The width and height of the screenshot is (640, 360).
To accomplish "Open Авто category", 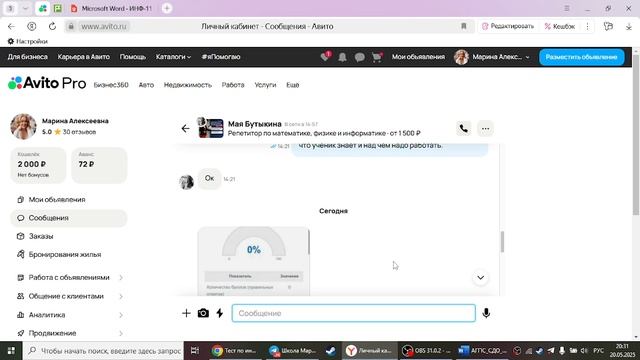I will point(146,85).
